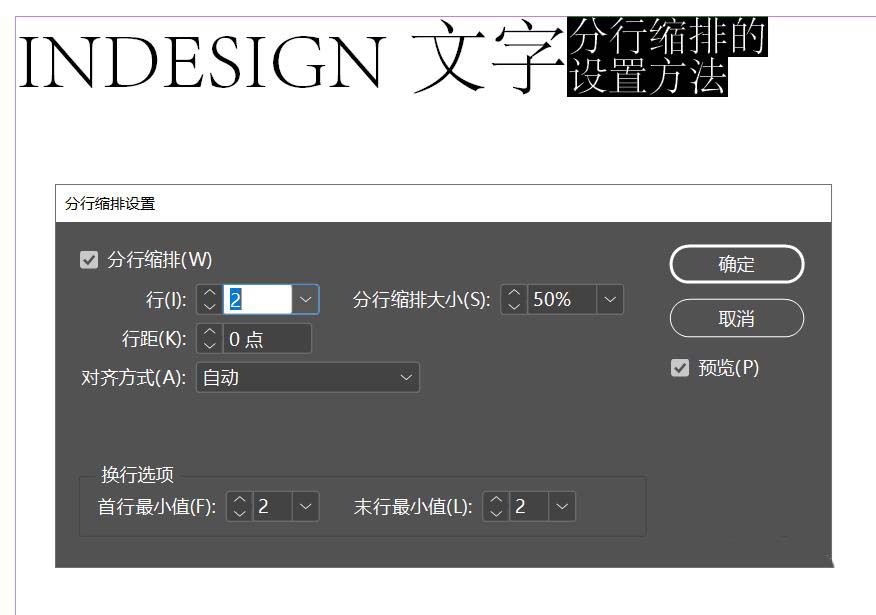Click the highlighted 设置方法 text in document
This screenshot has width=876, height=615.
click(648, 77)
